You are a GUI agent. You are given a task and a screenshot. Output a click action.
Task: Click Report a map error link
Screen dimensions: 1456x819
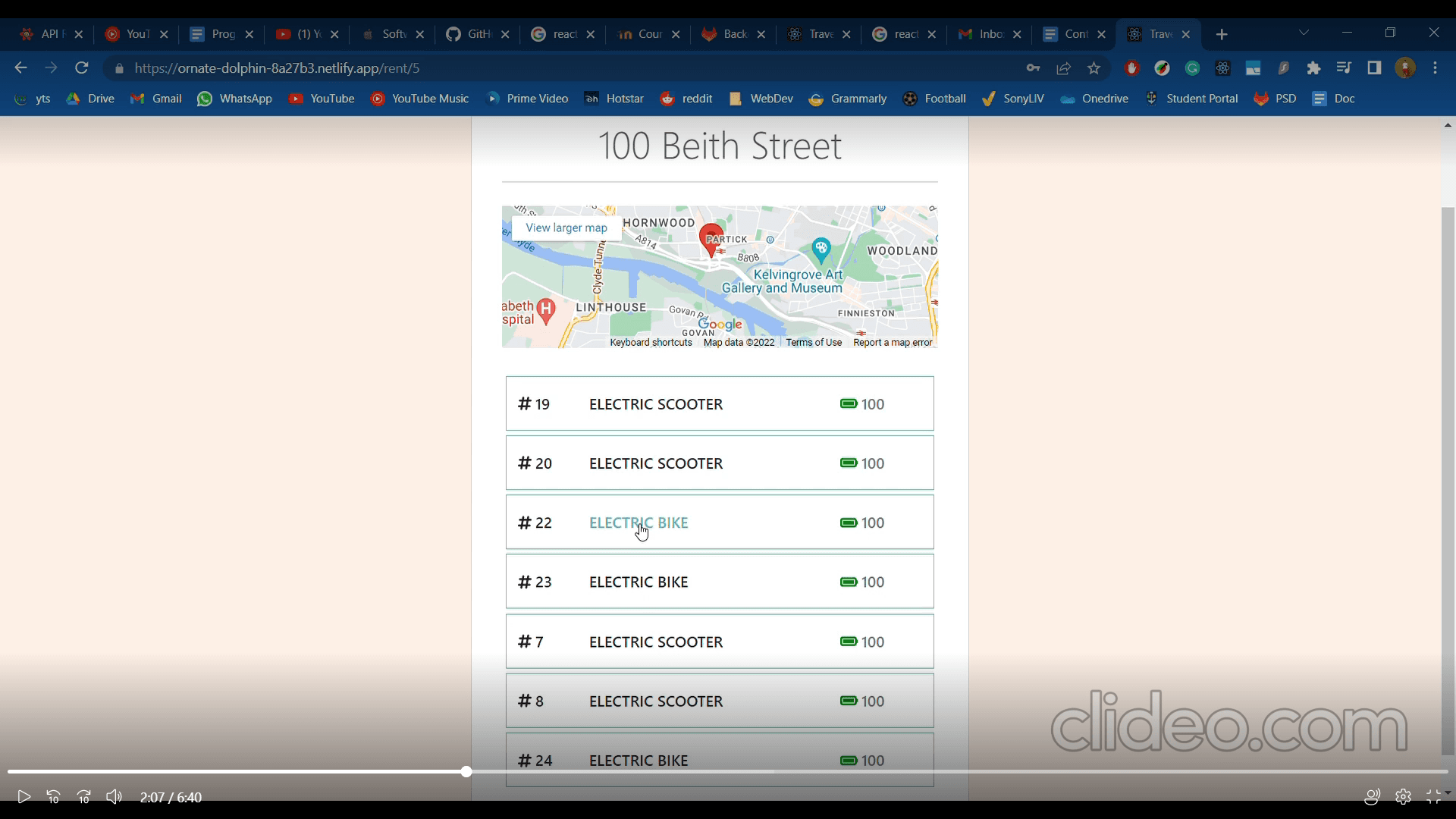click(x=893, y=343)
